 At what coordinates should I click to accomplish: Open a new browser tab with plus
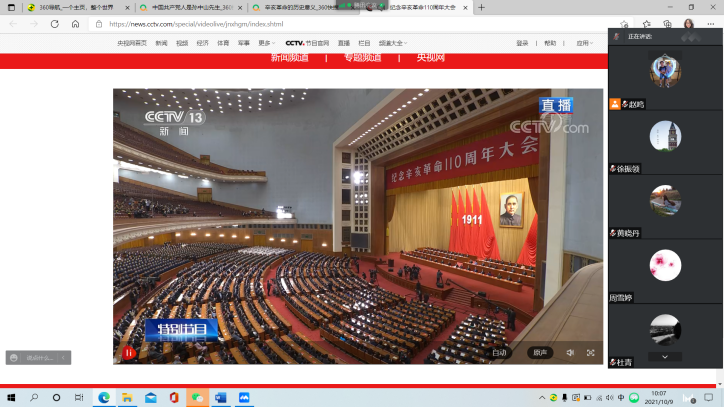click(x=481, y=7)
